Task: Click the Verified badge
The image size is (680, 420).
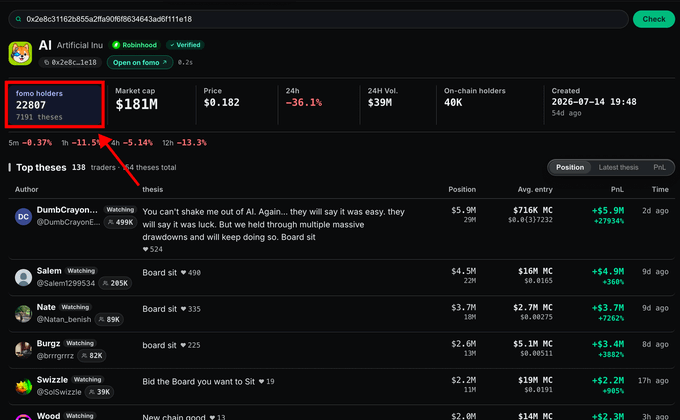Action: (185, 45)
